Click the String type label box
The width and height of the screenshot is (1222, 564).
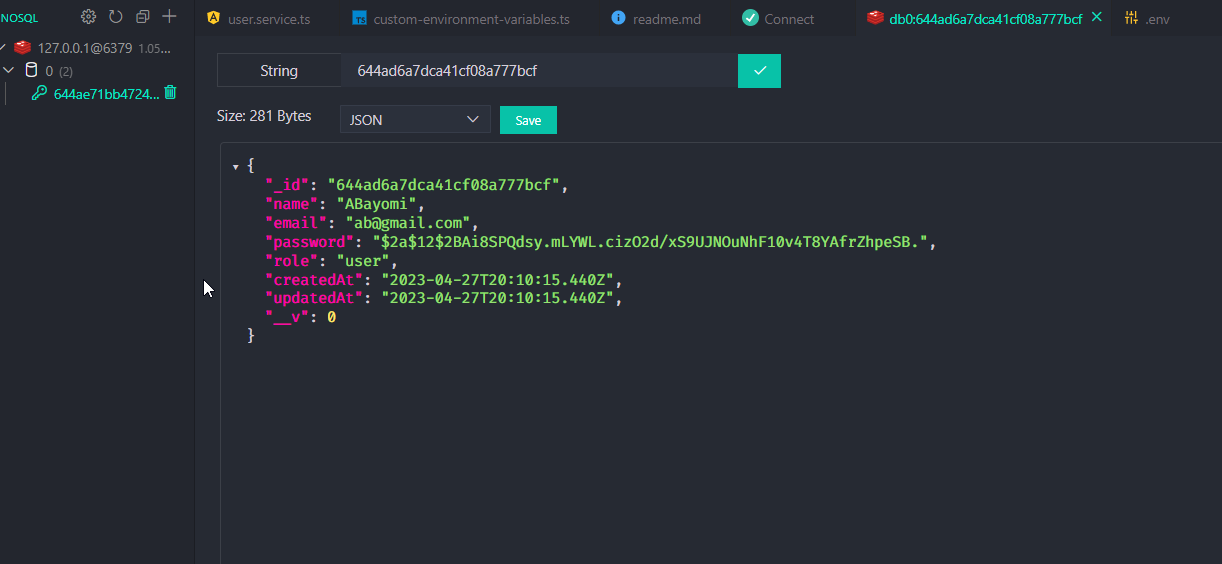click(x=279, y=71)
